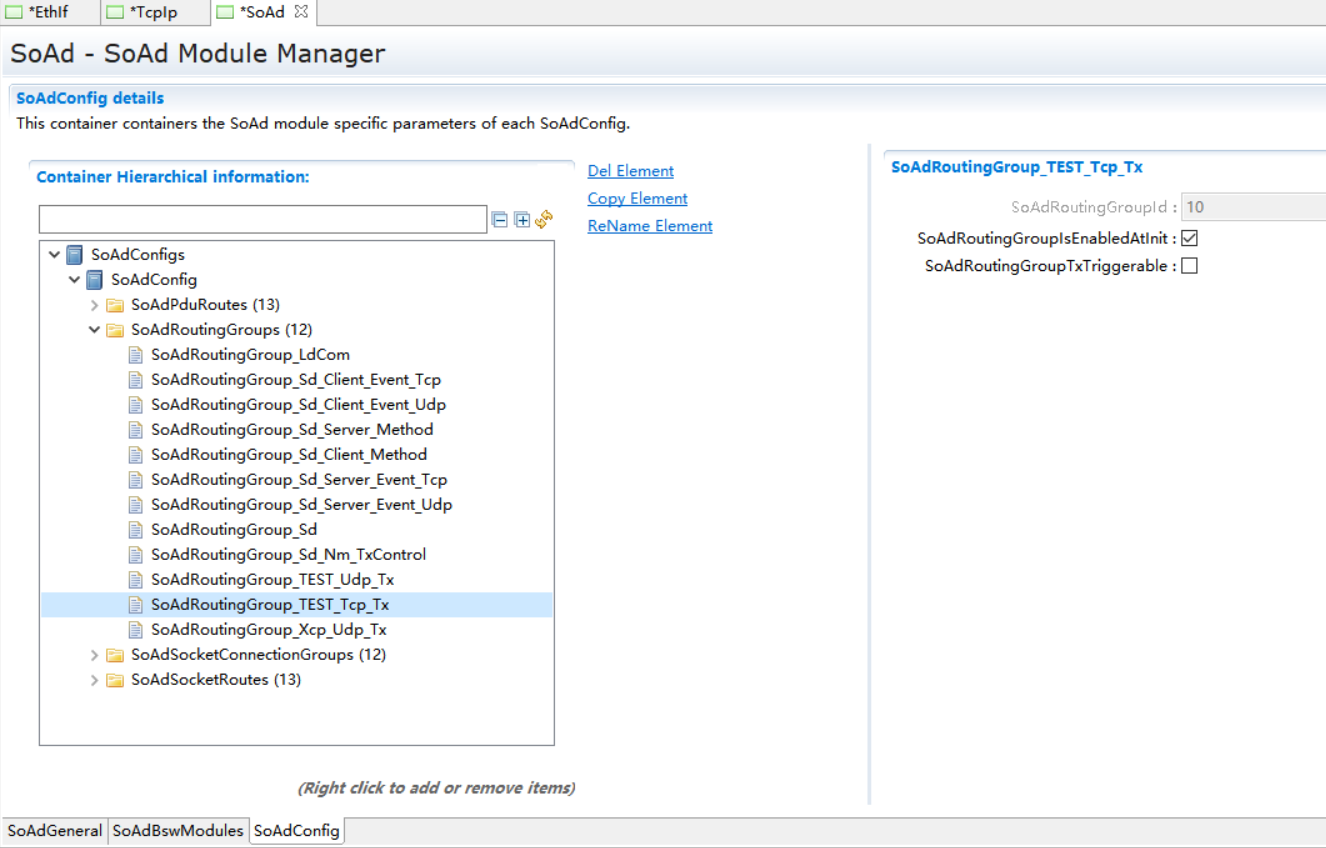The image size is (1326, 848).
Task: Click the SoAdRoutingGroup_Xcp_Udp_Tx document icon
Action: (136, 630)
